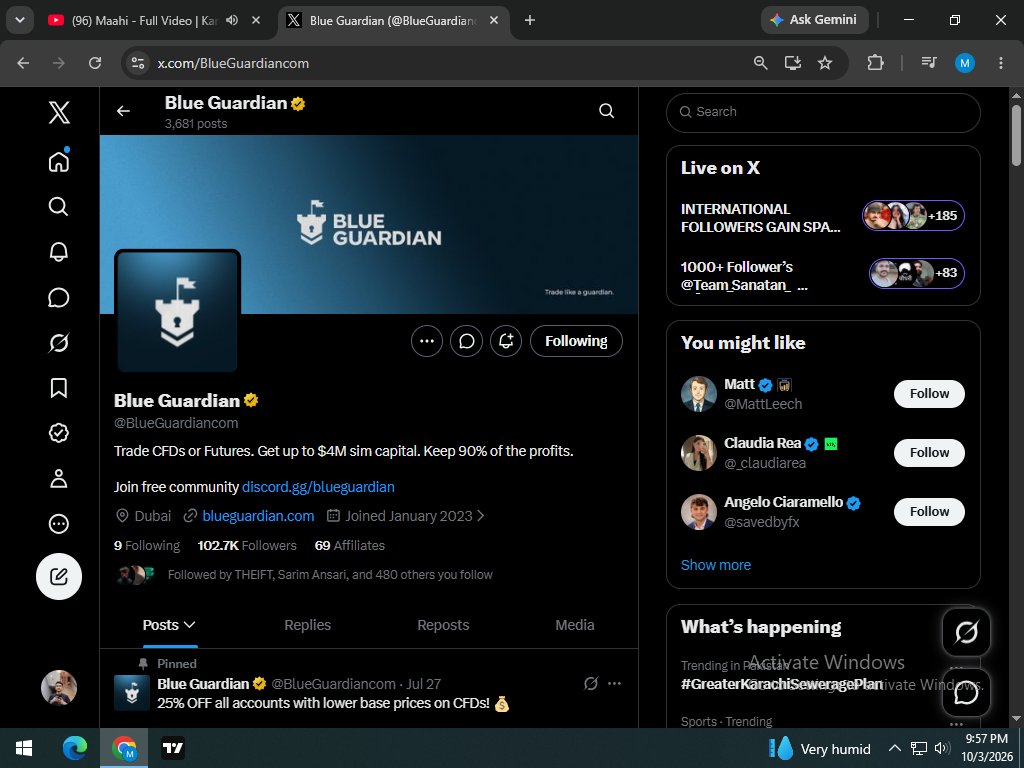Open the discord.gg/blueguardian link

[x=318, y=487]
